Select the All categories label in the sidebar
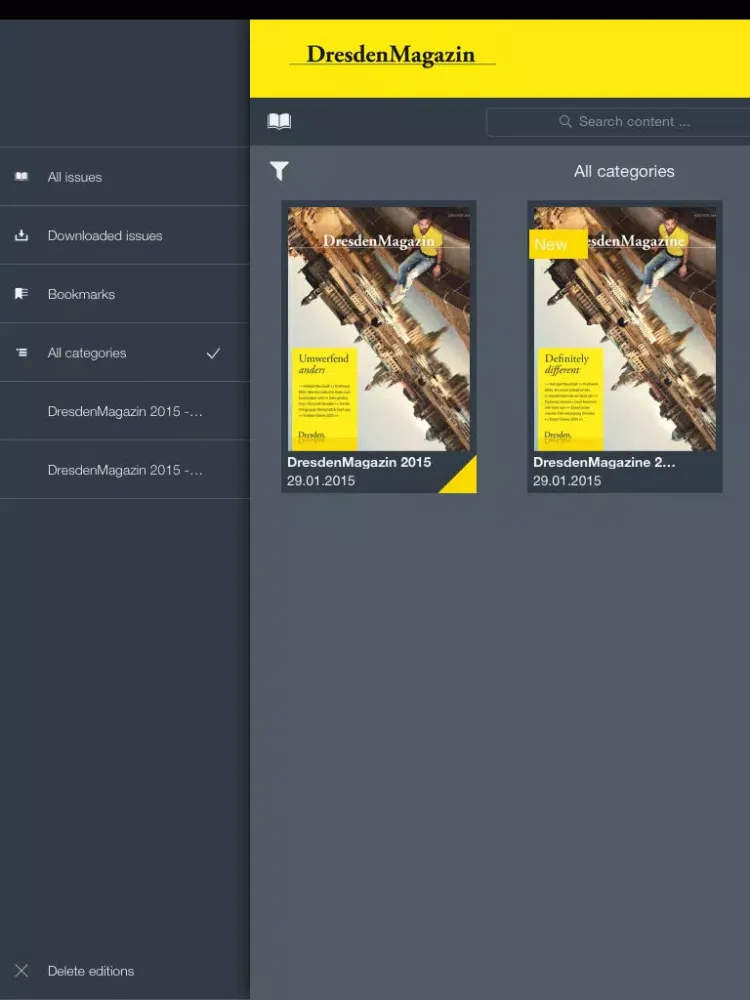This screenshot has width=750, height=1000. (87, 353)
